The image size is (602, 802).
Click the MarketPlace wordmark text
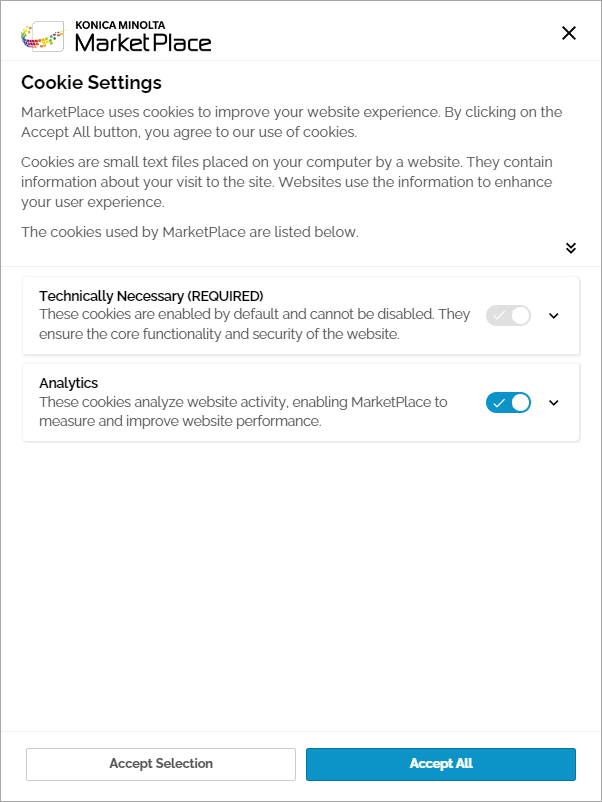[143, 43]
